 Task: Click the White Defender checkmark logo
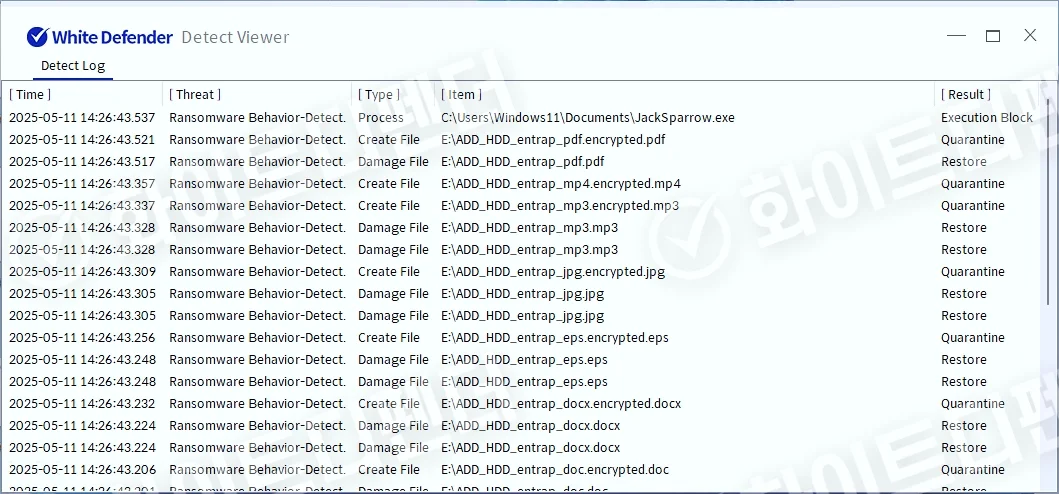(37, 37)
